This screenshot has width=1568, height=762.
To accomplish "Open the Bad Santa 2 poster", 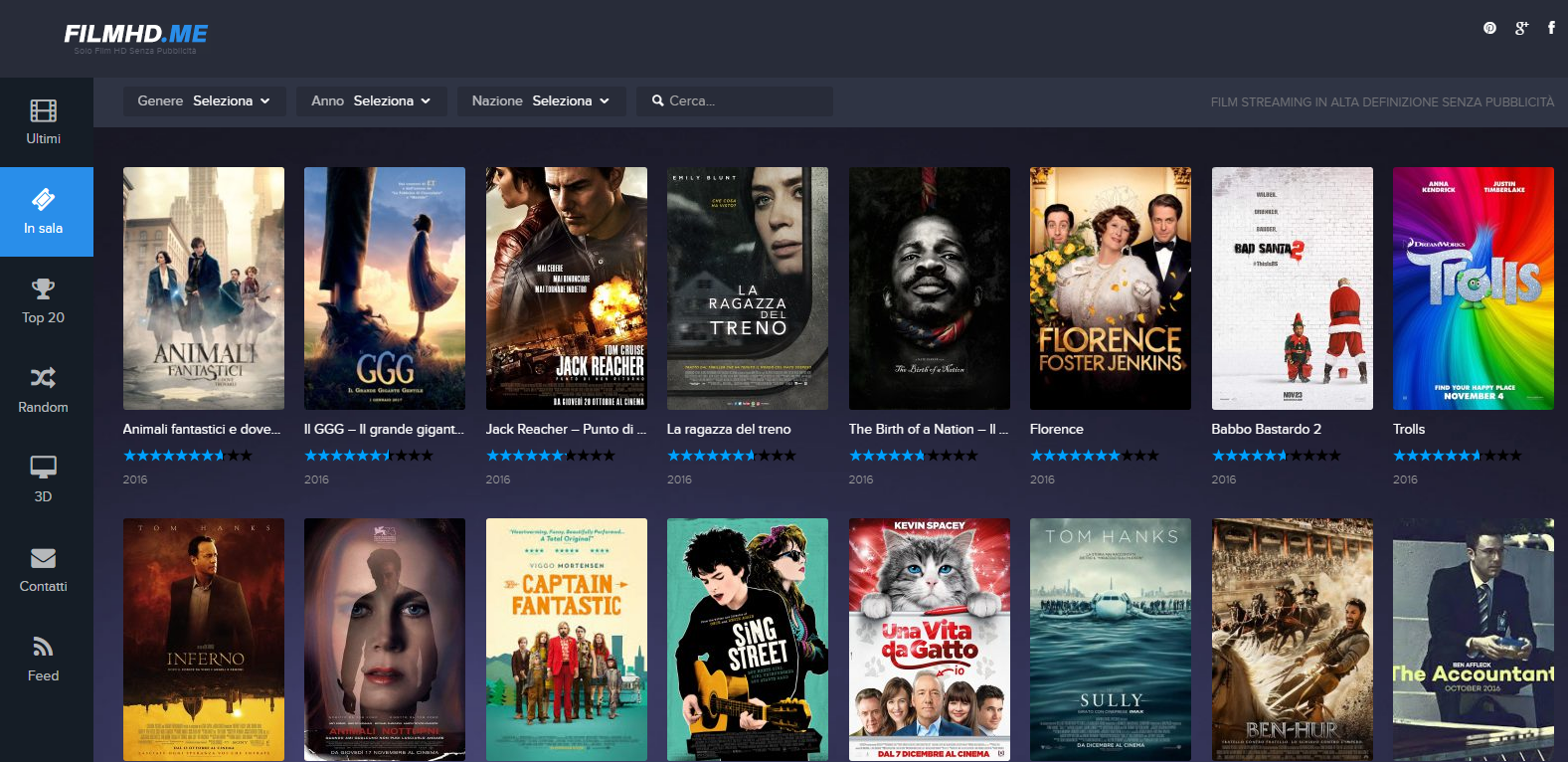I will coord(1293,288).
